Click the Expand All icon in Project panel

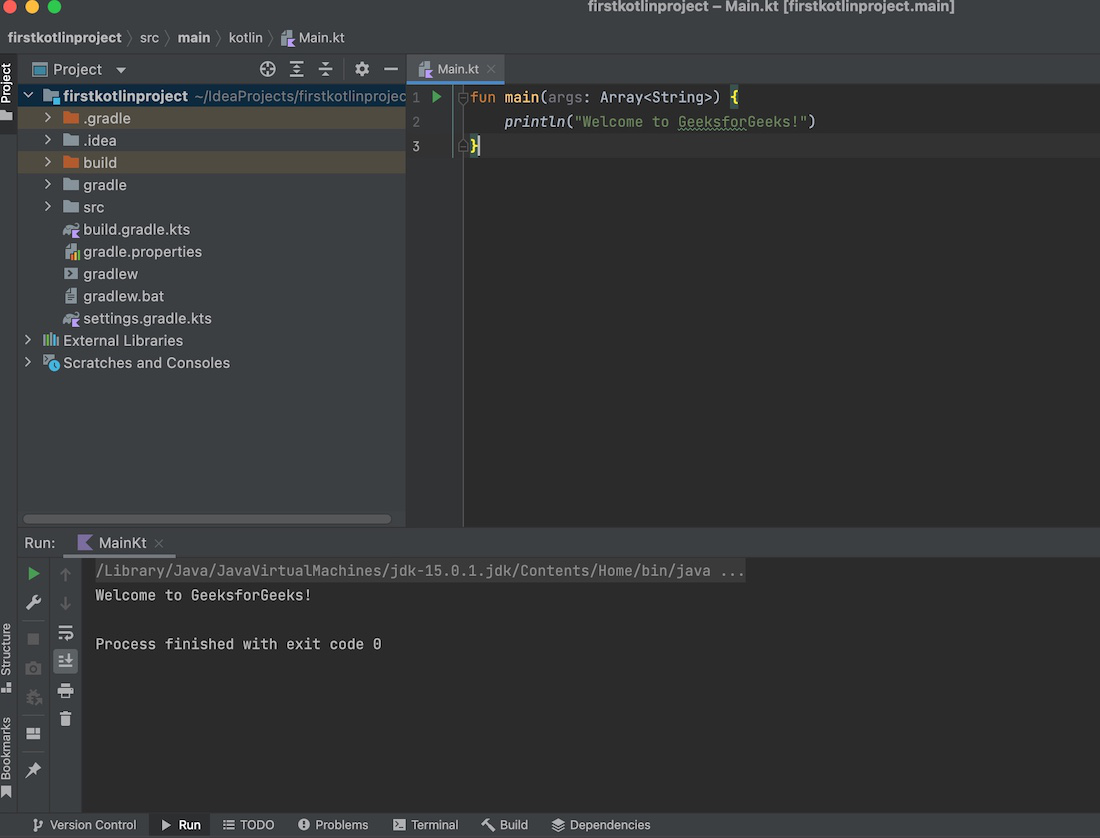click(x=297, y=69)
